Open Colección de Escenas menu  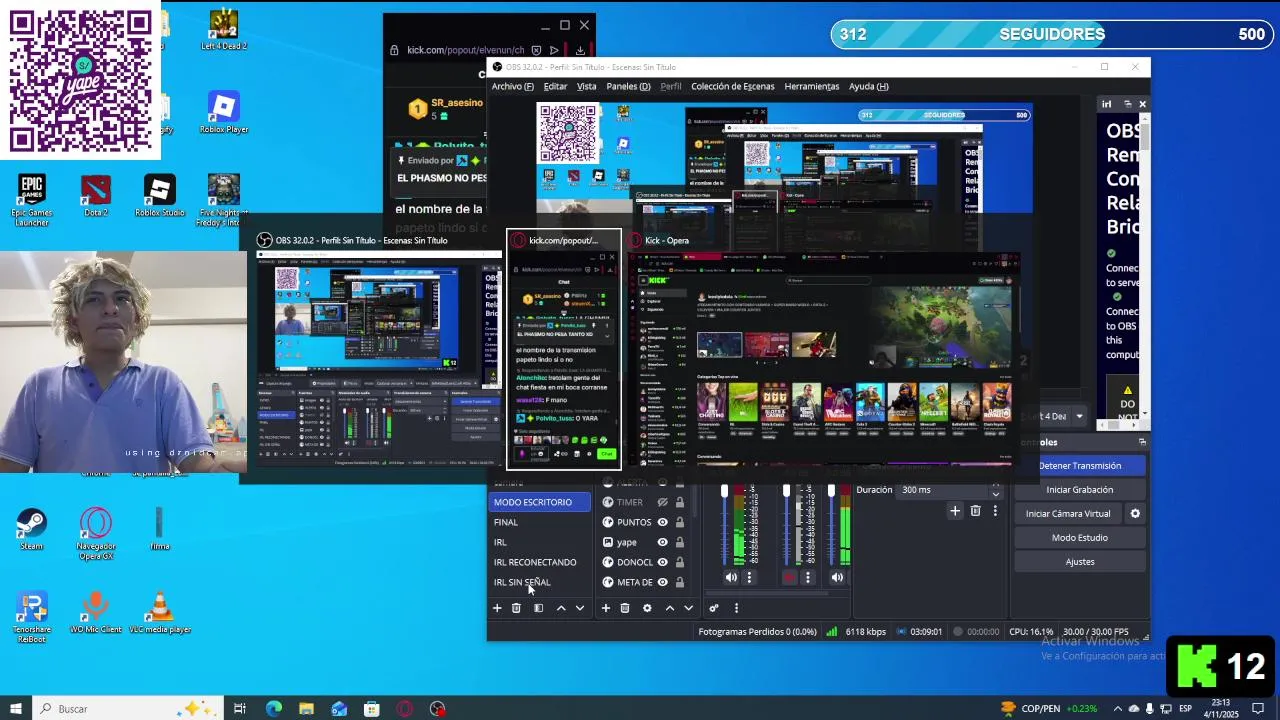pyautogui.click(x=733, y=86)
